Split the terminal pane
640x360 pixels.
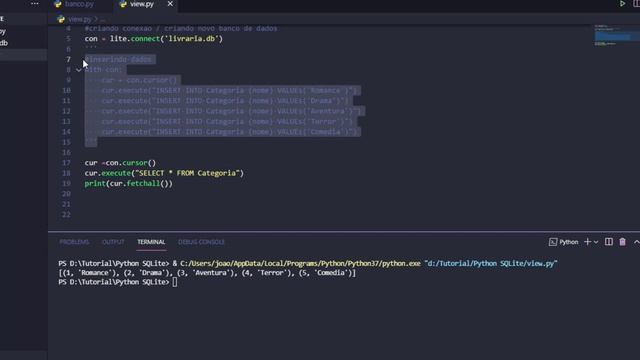[609, 242]
